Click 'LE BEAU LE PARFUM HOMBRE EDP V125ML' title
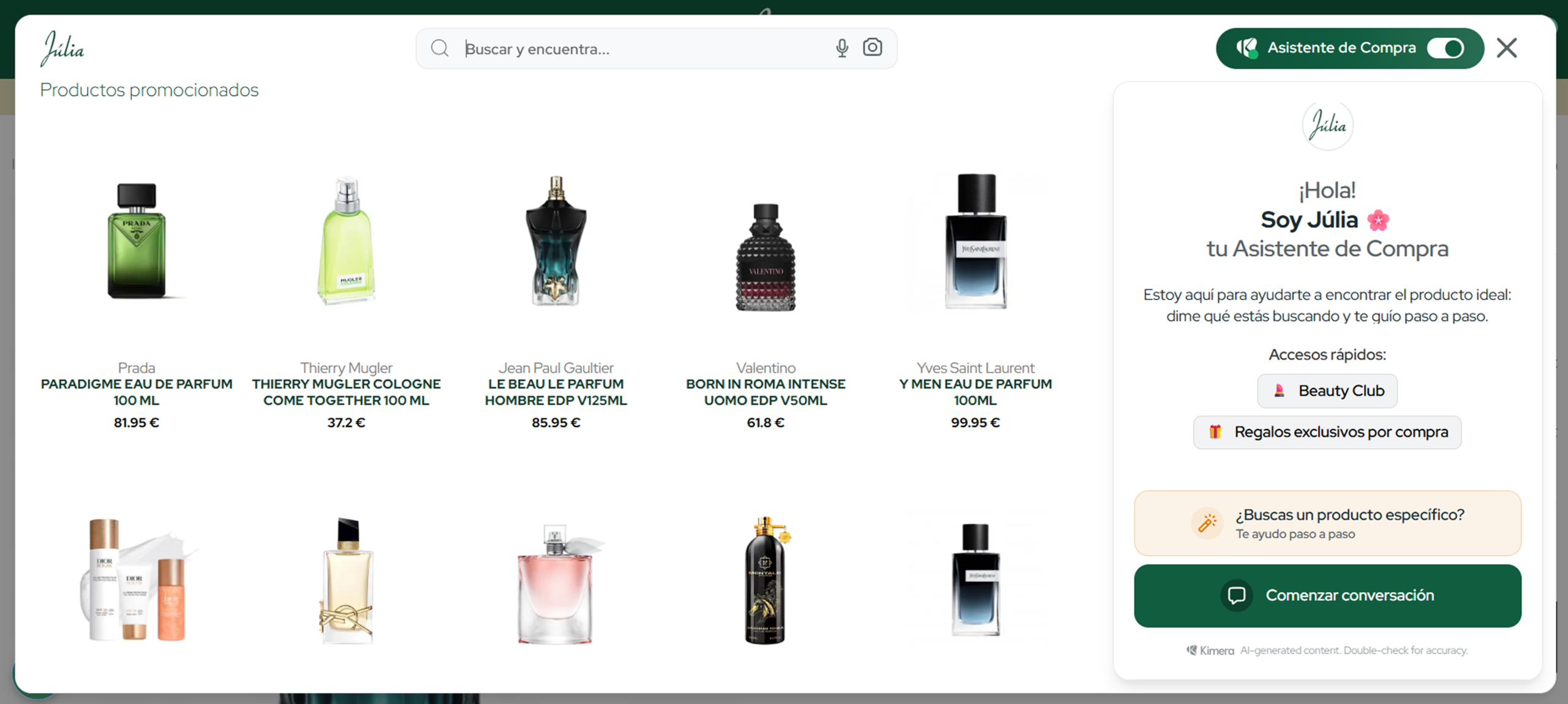Screen dimensions: 1568x704 click(556, 392)
